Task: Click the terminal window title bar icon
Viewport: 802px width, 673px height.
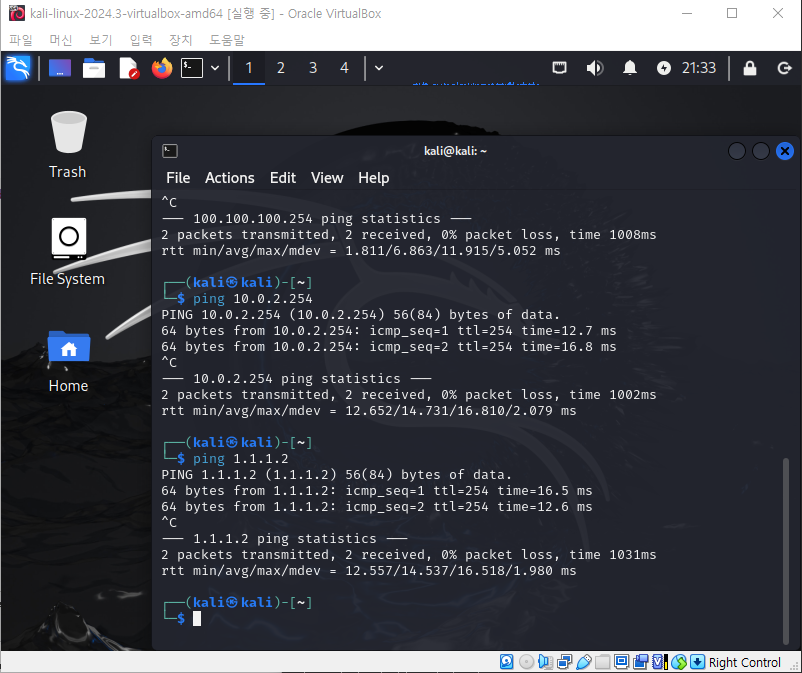Action: coord(170,151)
